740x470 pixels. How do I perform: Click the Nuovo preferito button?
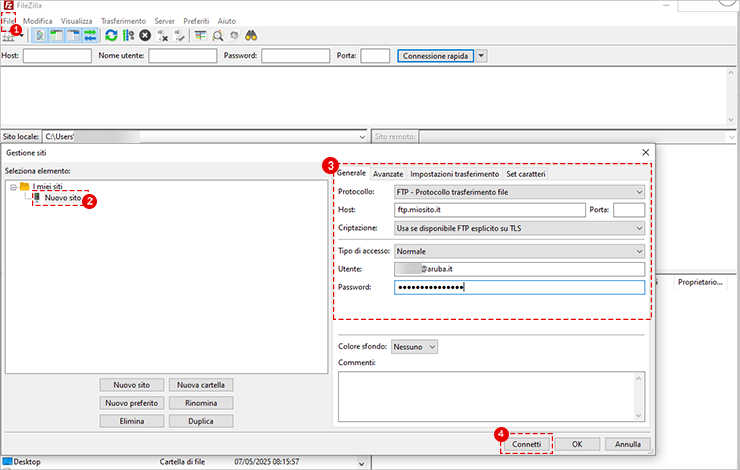[132, 403]
